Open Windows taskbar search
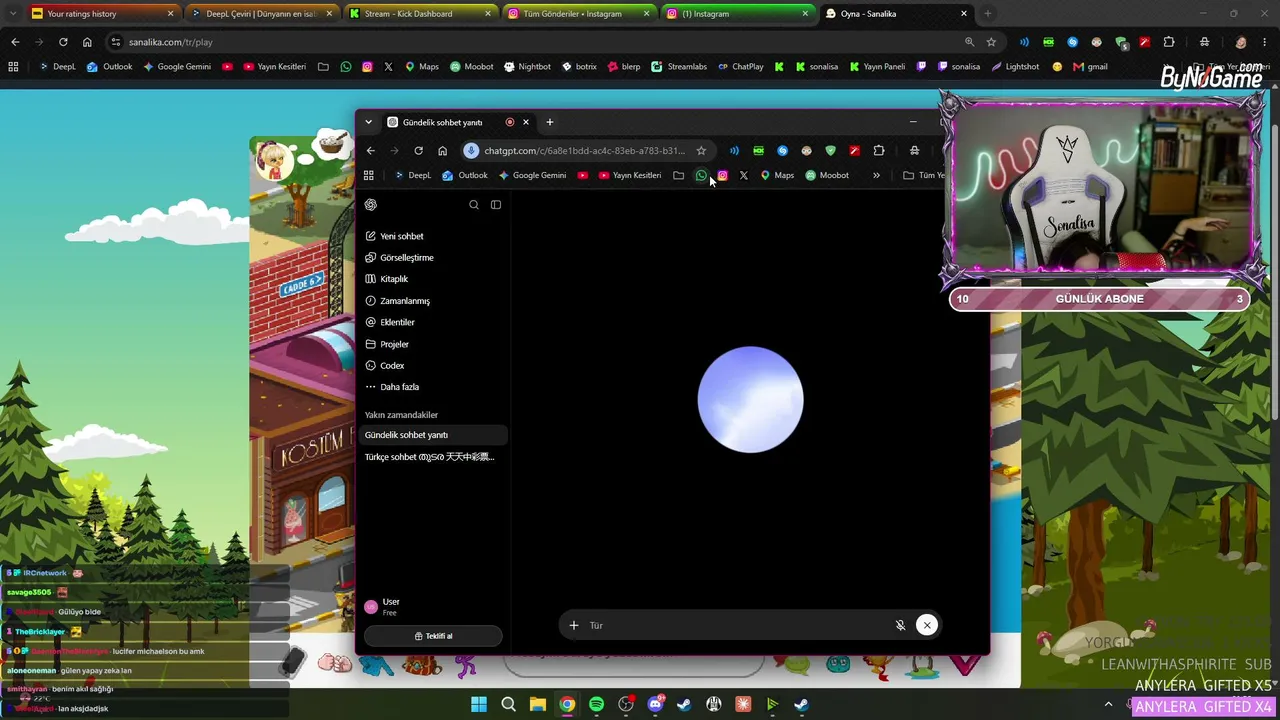The width and height of the screenshot is (1280, 720). [x=508, y=705]
